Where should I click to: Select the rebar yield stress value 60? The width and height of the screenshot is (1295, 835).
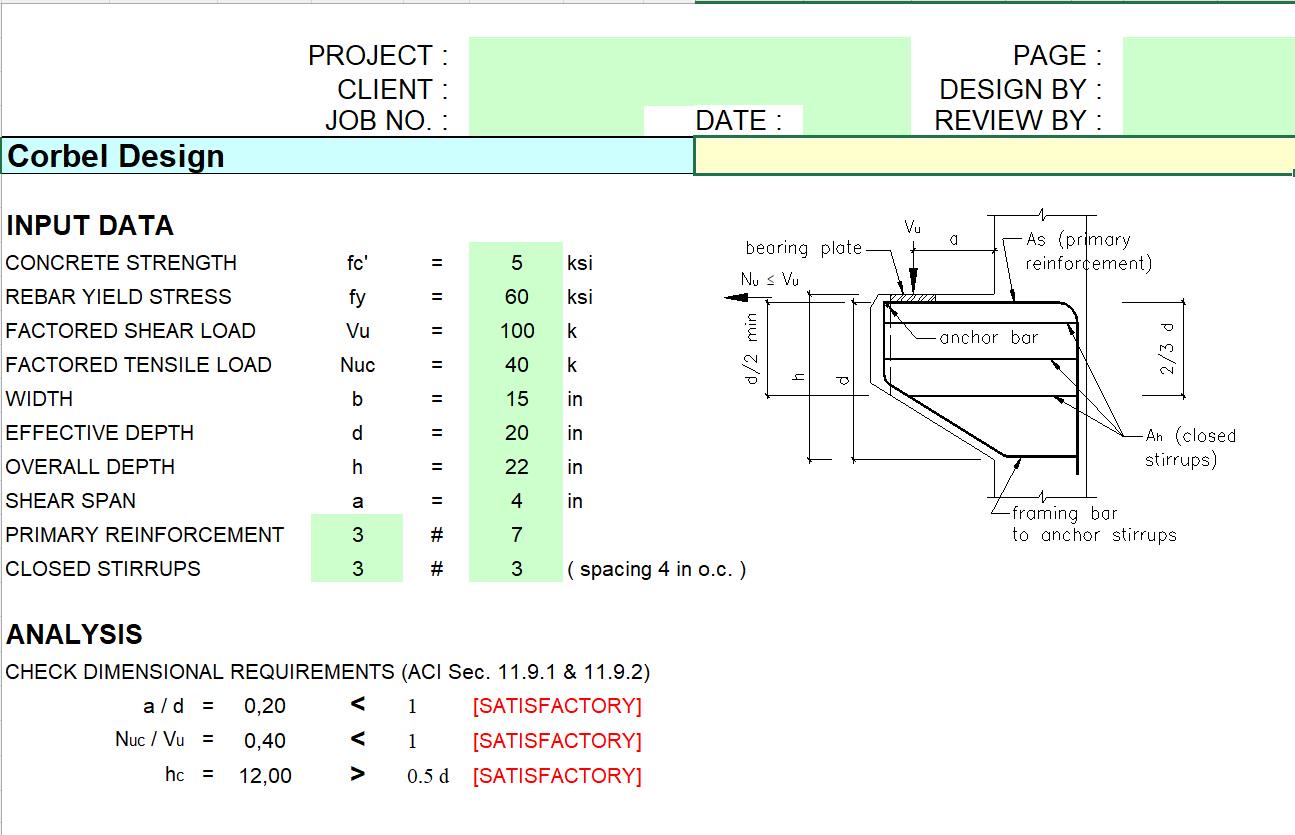point(516,297)
